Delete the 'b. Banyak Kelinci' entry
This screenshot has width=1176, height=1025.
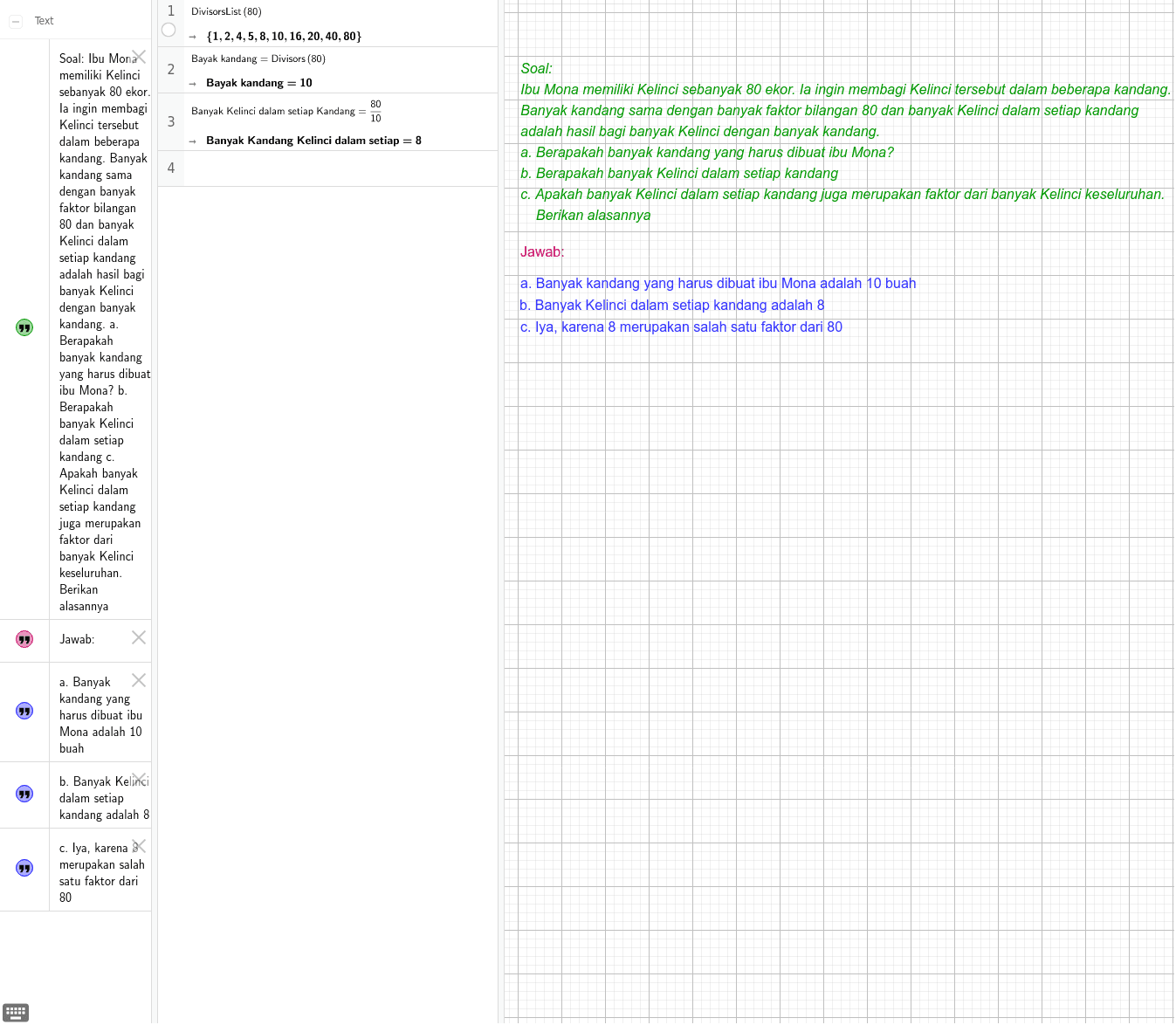pos(139,779)
